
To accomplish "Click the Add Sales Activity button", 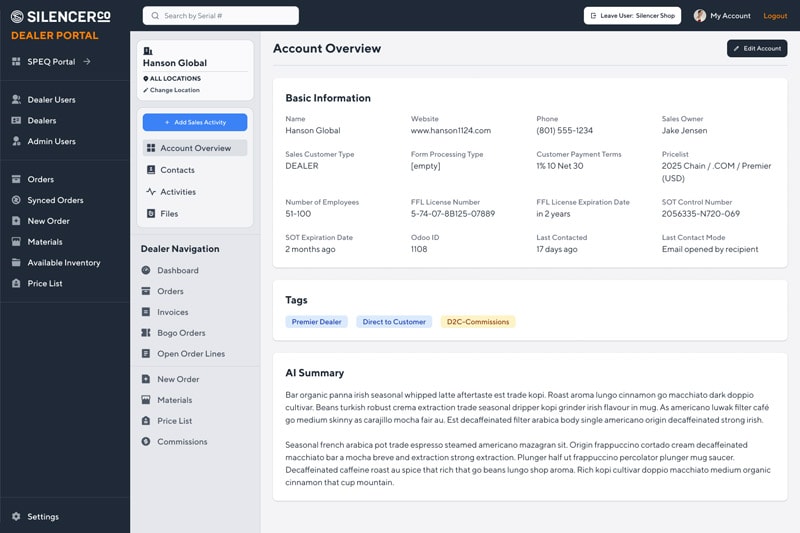I will [195, 122].
